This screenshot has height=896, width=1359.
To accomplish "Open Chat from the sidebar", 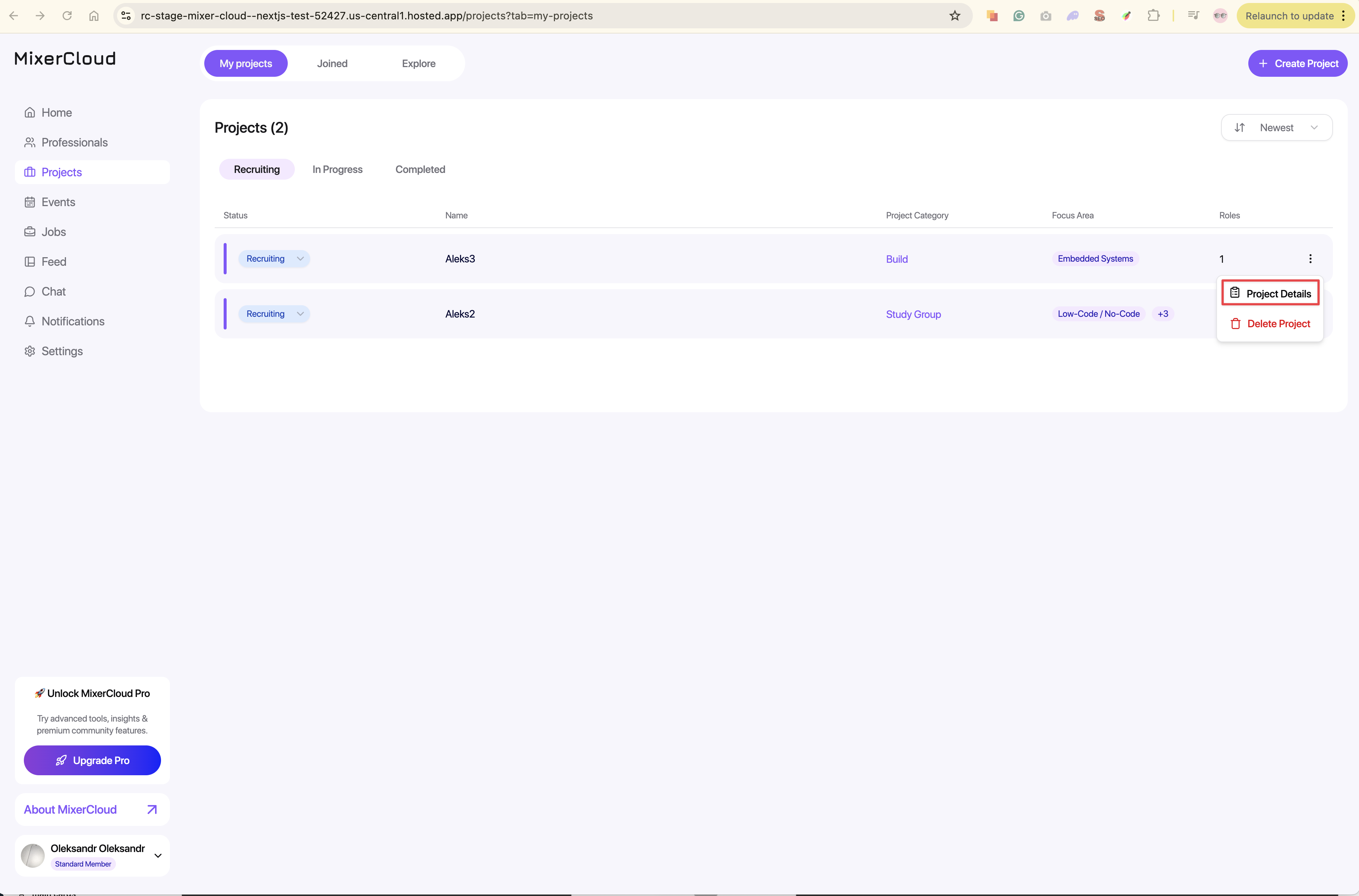I will click(x=53, y=291).
